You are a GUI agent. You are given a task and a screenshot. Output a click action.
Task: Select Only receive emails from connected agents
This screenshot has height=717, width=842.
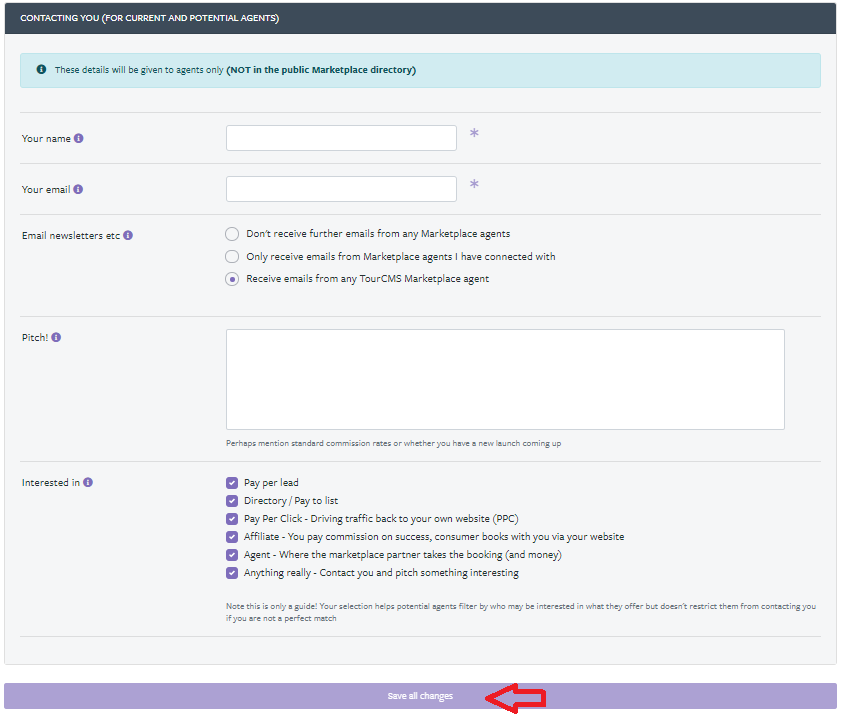(232, 257)
